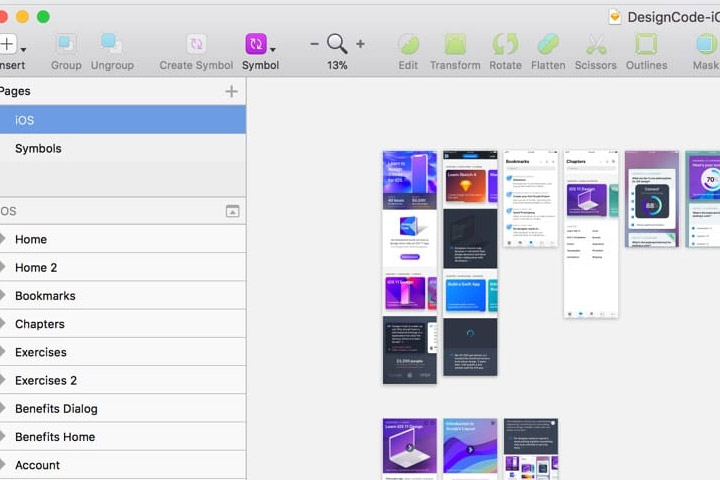Select the Home 2 layer row

pos(123,267)
